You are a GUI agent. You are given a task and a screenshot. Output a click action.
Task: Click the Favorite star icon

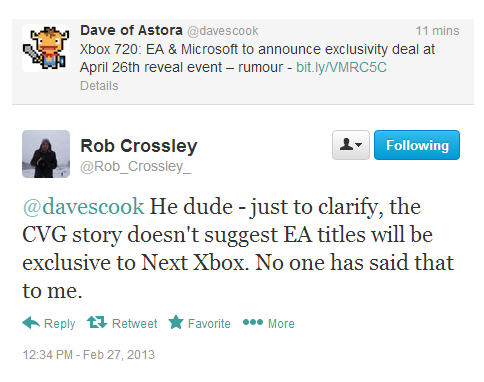coord(176,322)
